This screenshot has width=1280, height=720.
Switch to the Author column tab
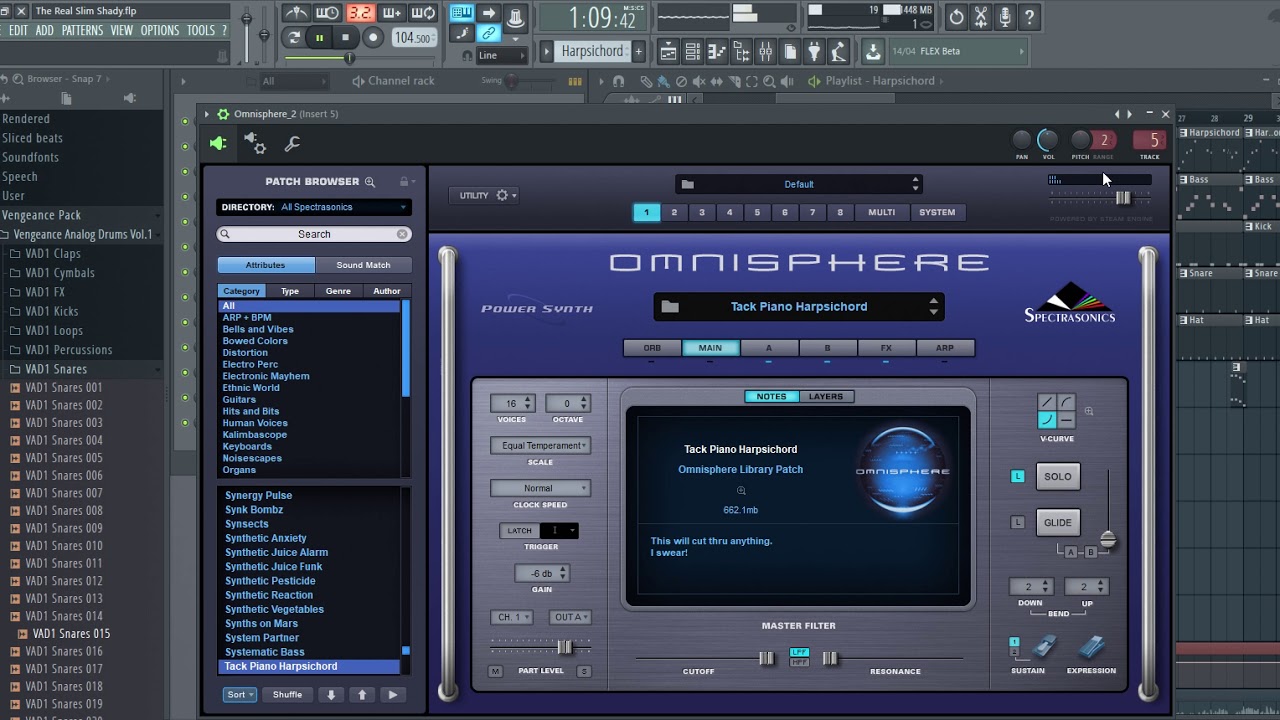coord(386,291)
